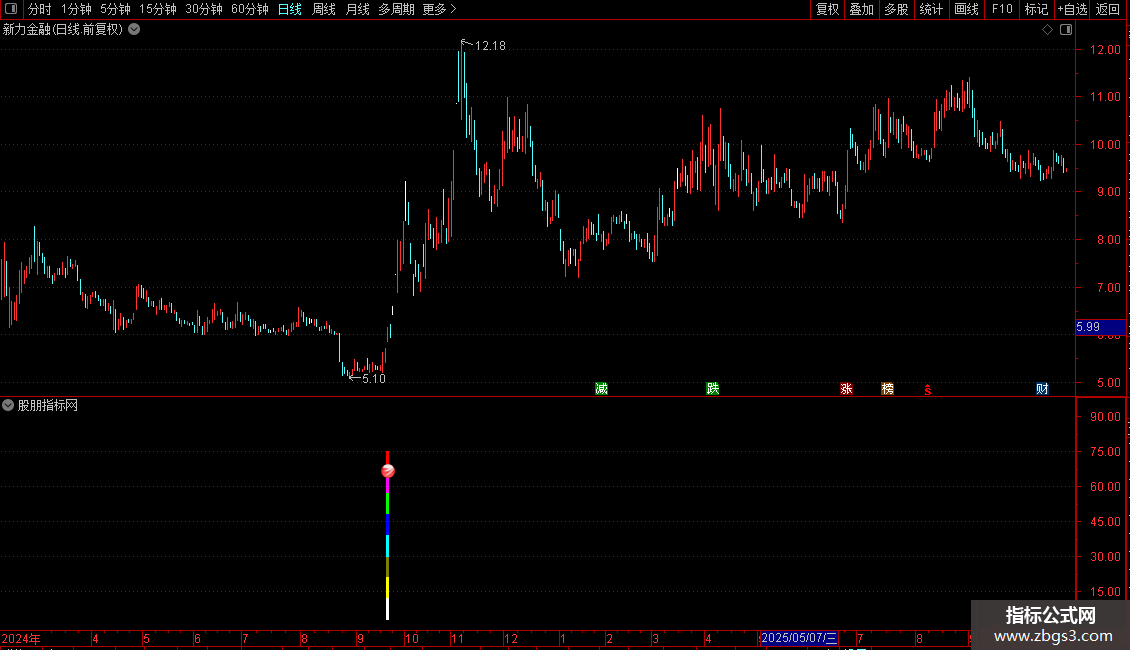Toggle the side panel icon at top-right of chart
Screen dimensions: 1130x650
pos(1066,30)
